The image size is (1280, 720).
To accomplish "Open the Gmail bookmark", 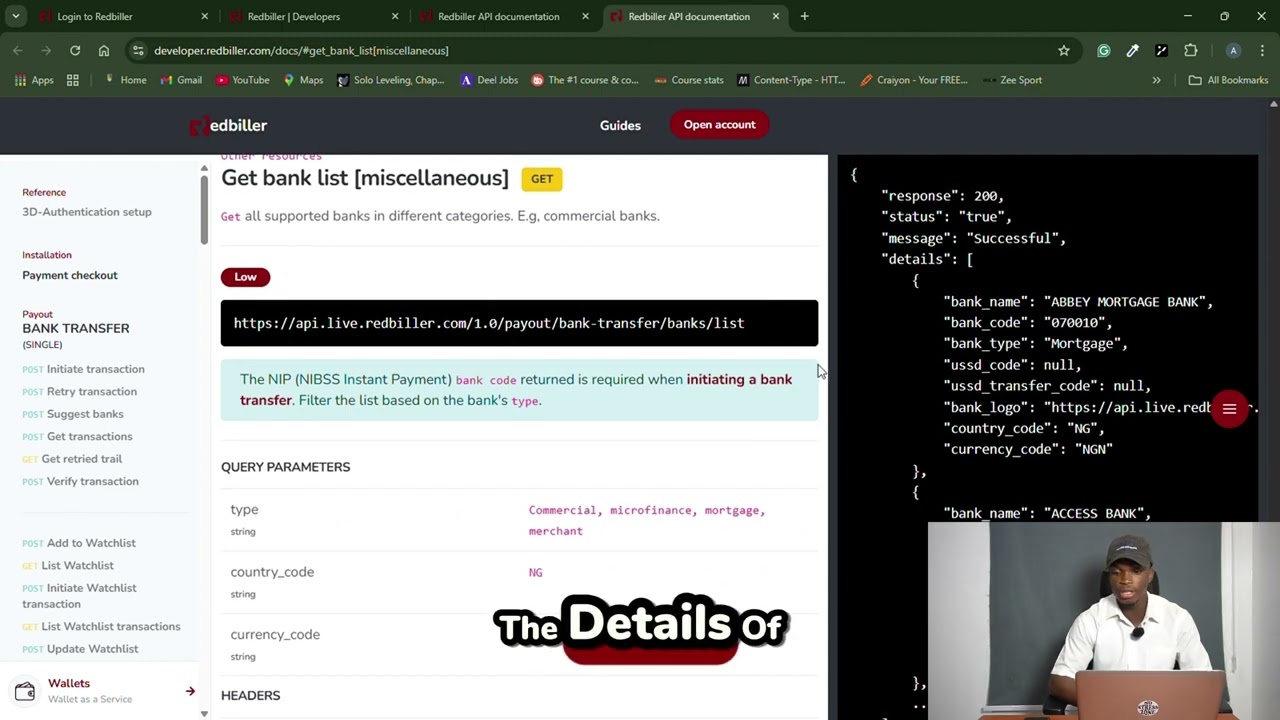I will pyautogui.click(x=179, y=80).
